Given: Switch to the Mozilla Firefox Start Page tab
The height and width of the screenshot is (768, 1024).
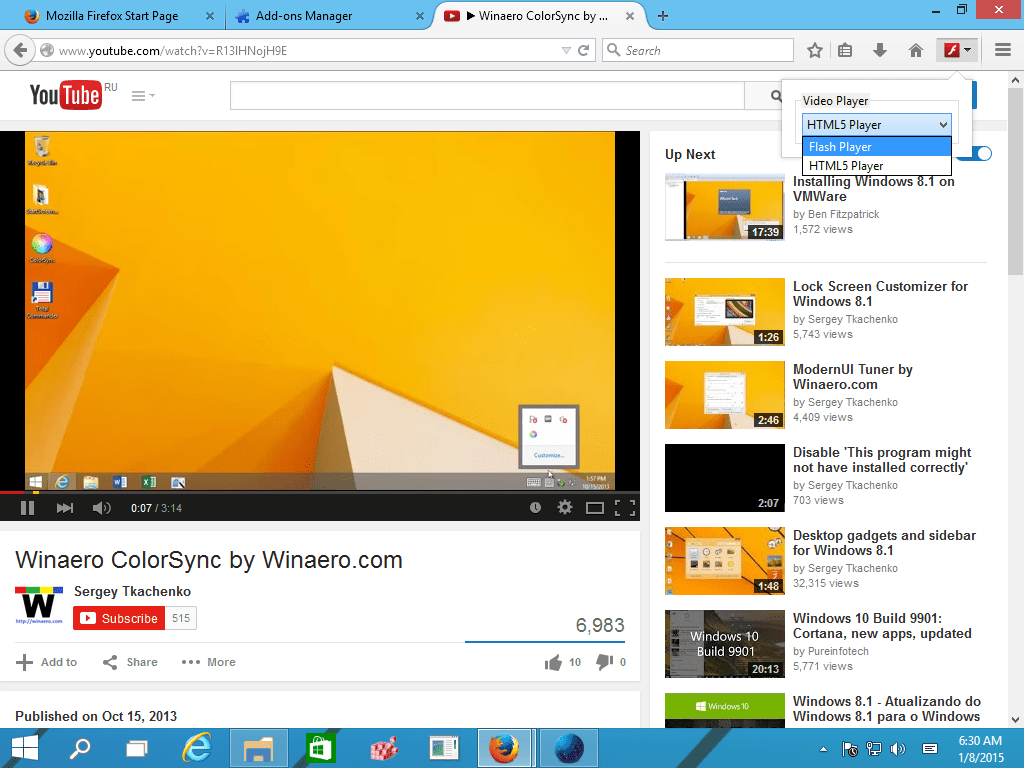Looking at the screenshot, I should [110, 15].
